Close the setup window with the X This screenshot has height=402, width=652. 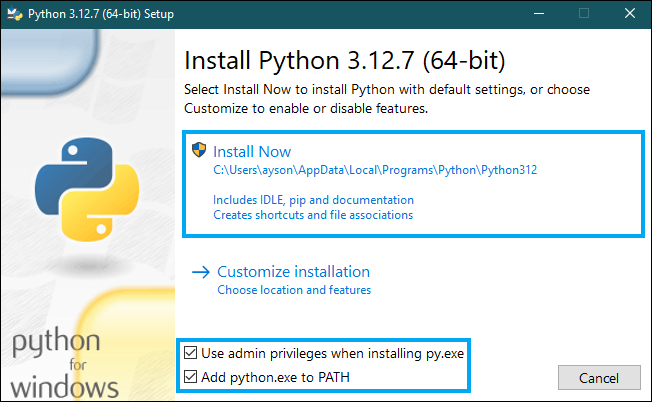tap(629, 13)
